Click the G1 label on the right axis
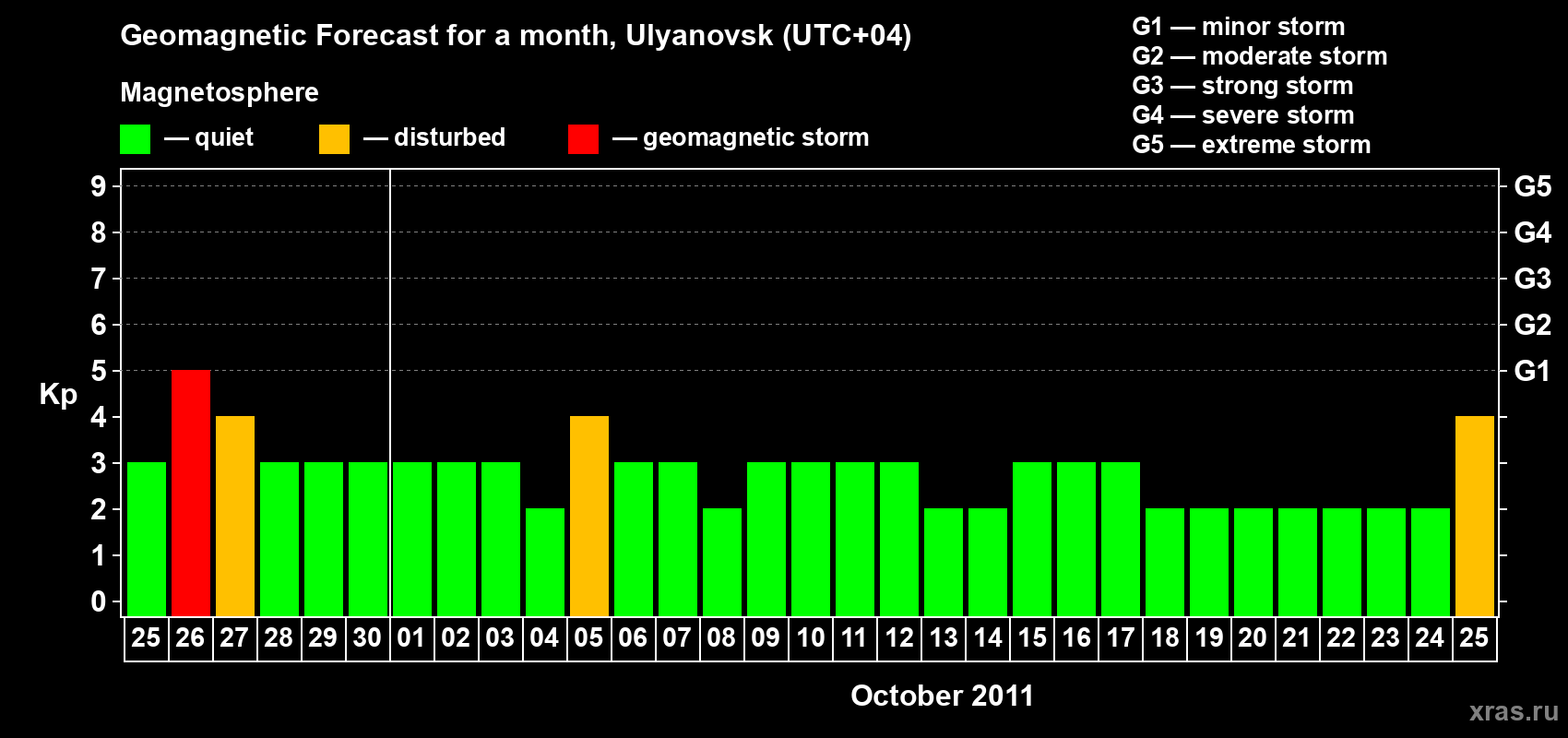This screenshot has height=738, width=1568. coord(1533,371)
